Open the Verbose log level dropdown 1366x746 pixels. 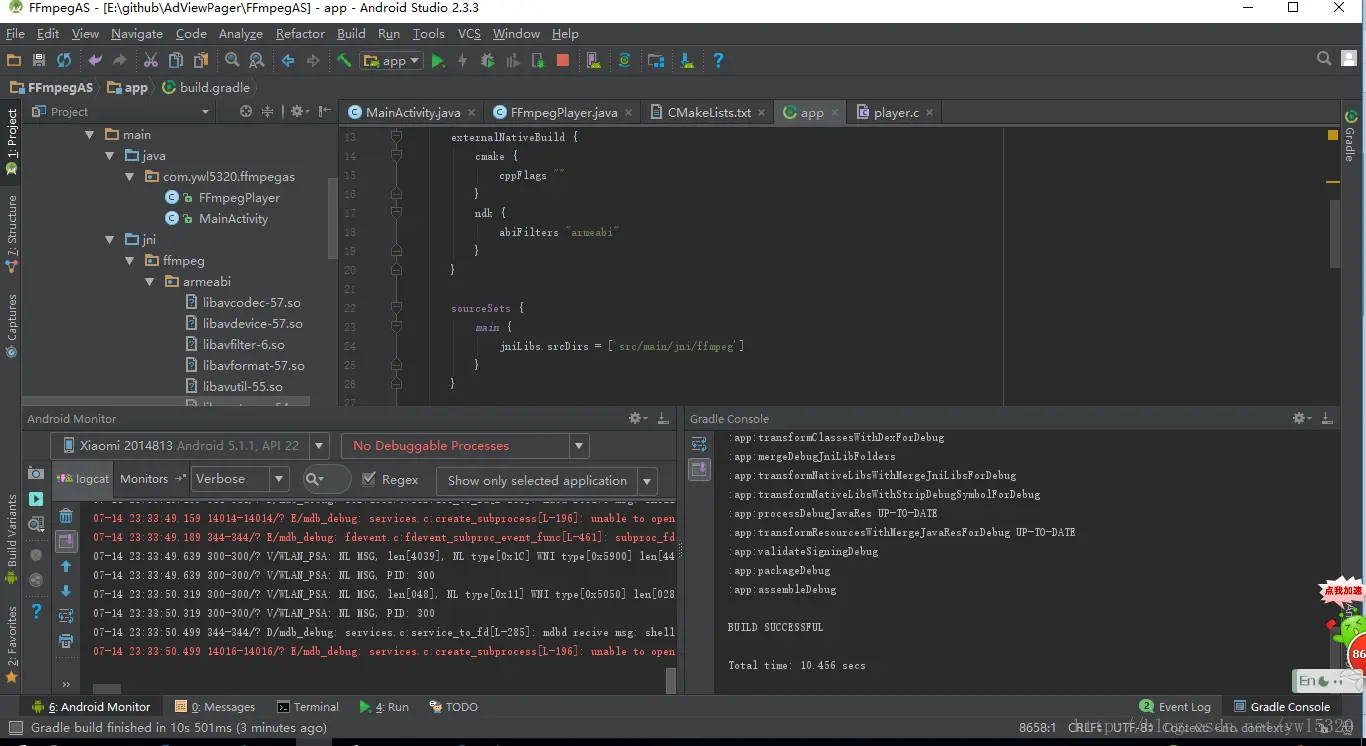(x=240, y=480)
